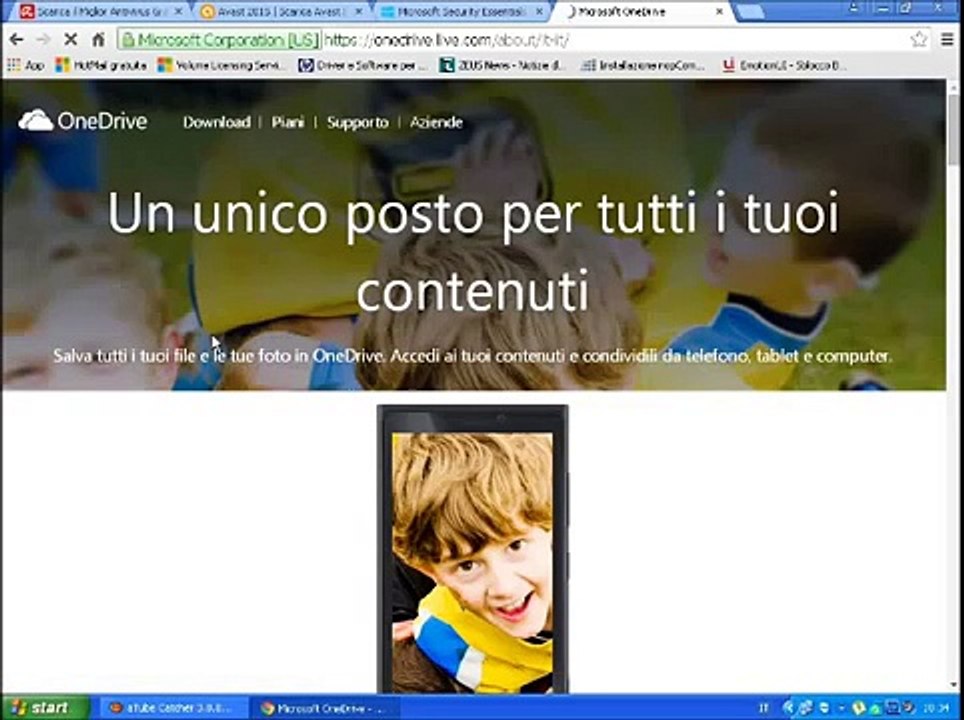Open the ZEUS News bookmark

502,65
